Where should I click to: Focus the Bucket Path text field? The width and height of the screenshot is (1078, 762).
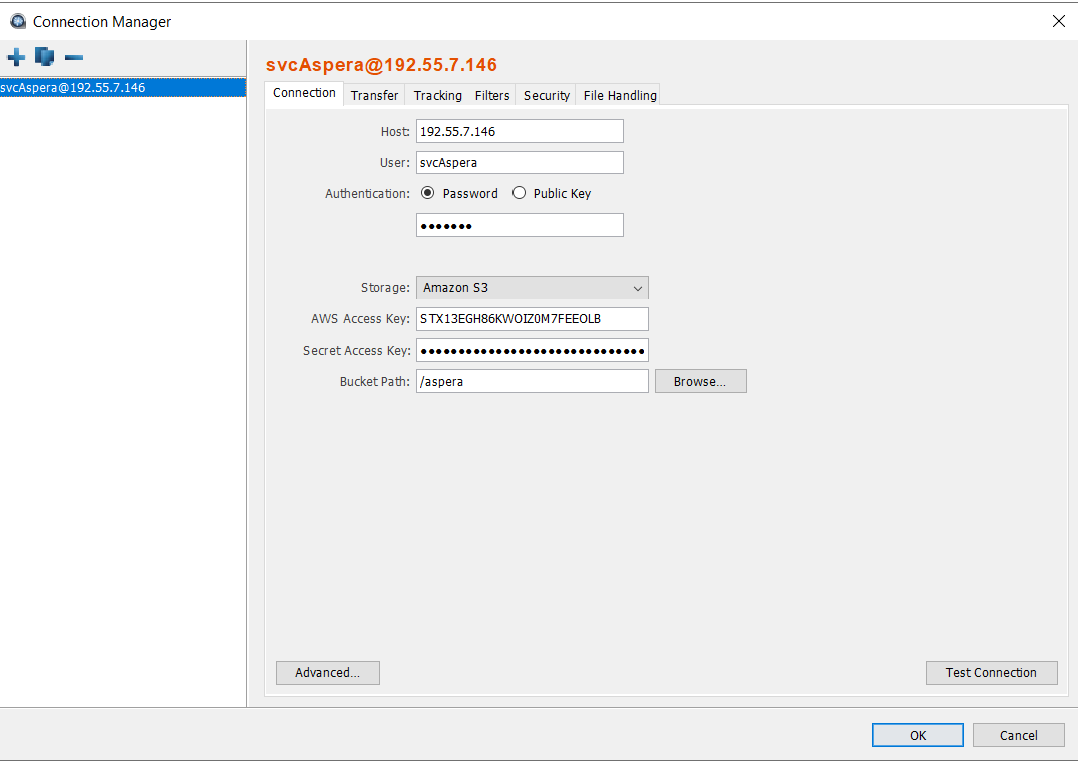[x=532, y=381]
